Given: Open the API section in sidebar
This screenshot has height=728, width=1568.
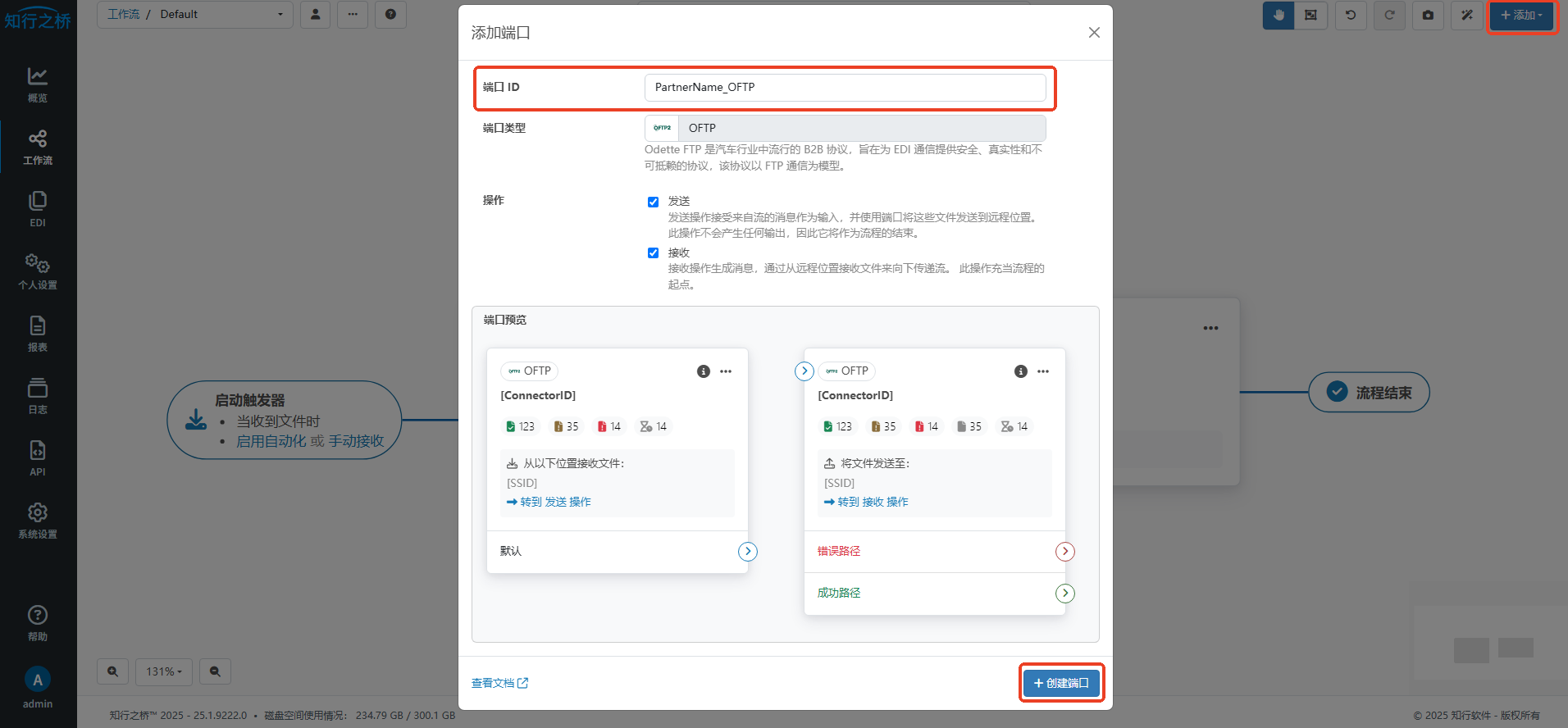Looking at the screenshot, I should pos(38,458).
